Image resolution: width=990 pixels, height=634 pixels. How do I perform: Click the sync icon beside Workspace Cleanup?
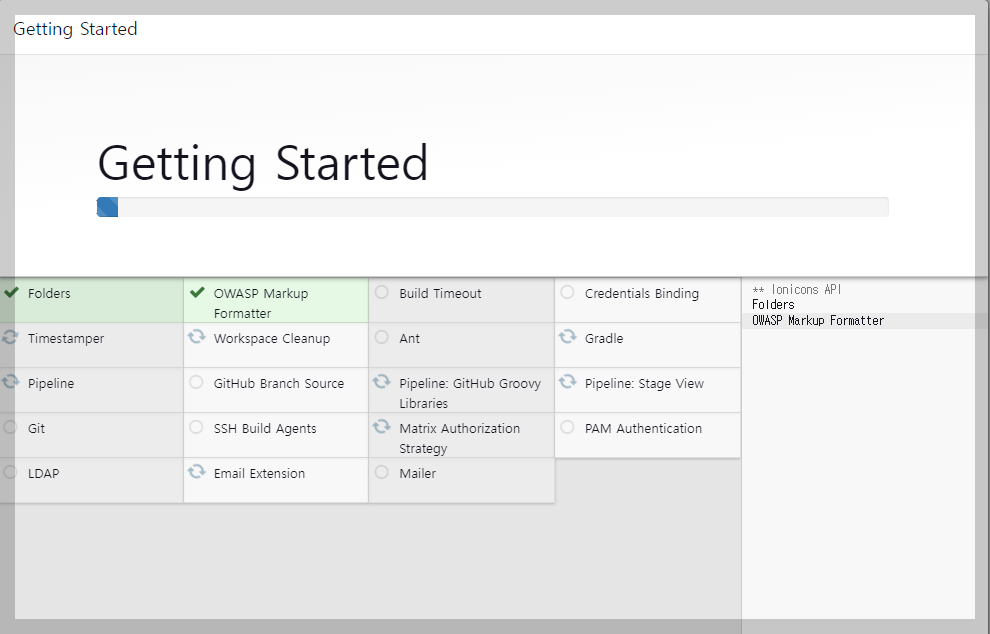[x=197, y=337]
